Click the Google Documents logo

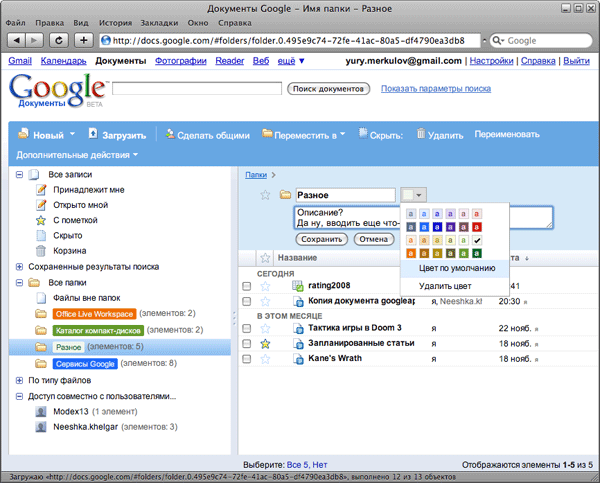pyautogui.click(x=57, y=91)
